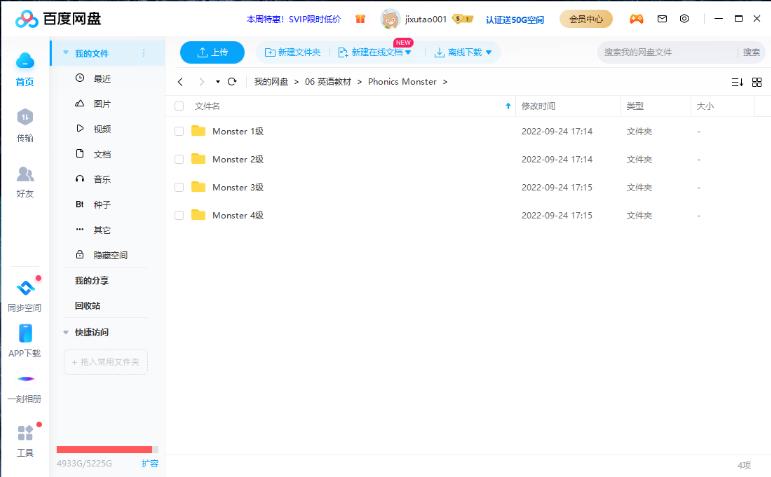The image size is (771, 477).
Task: Check the Monster 4级 checkbox
Action: coord(179,215)
